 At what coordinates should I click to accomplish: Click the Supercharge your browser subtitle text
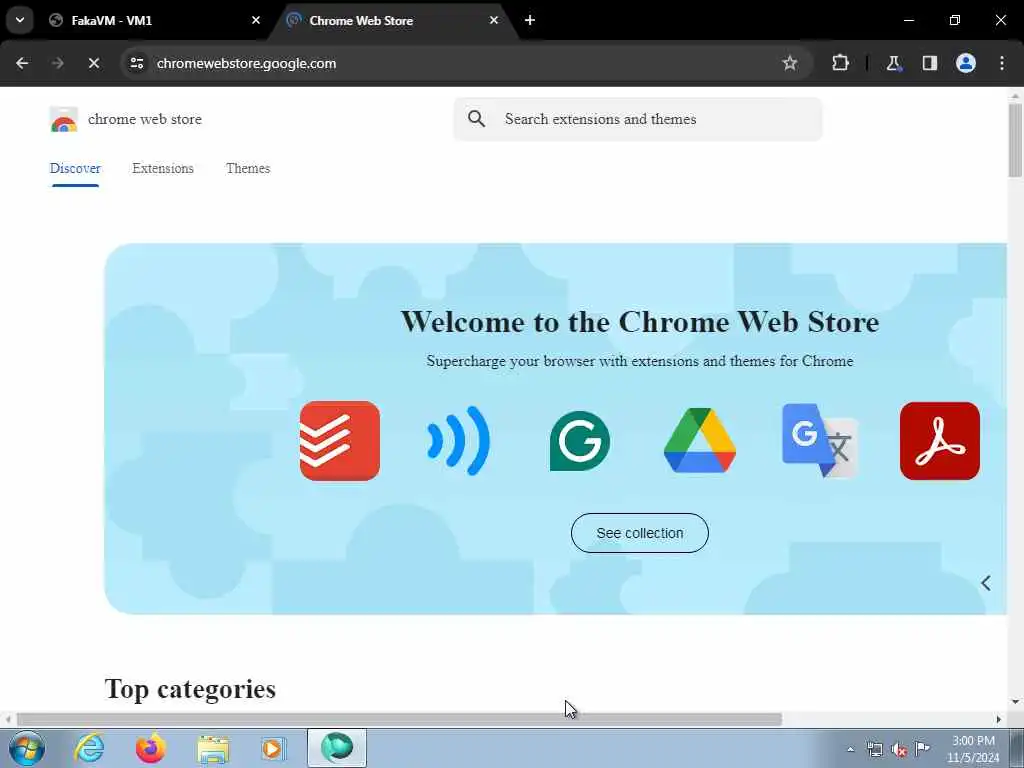tap(639, 361)
